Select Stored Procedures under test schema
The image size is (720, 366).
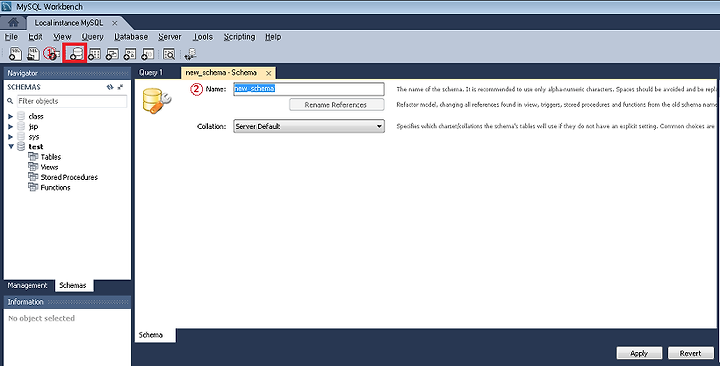pos(69,177)
